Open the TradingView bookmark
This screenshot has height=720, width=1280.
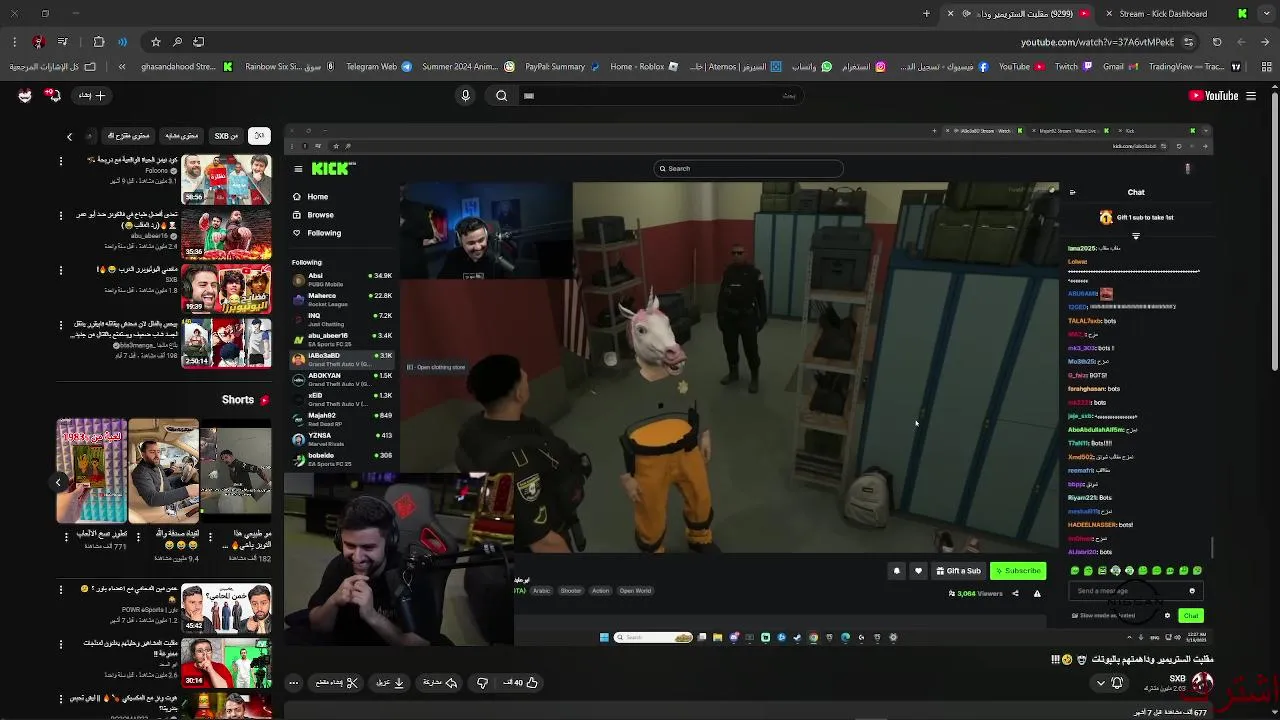click(1195, 67)
